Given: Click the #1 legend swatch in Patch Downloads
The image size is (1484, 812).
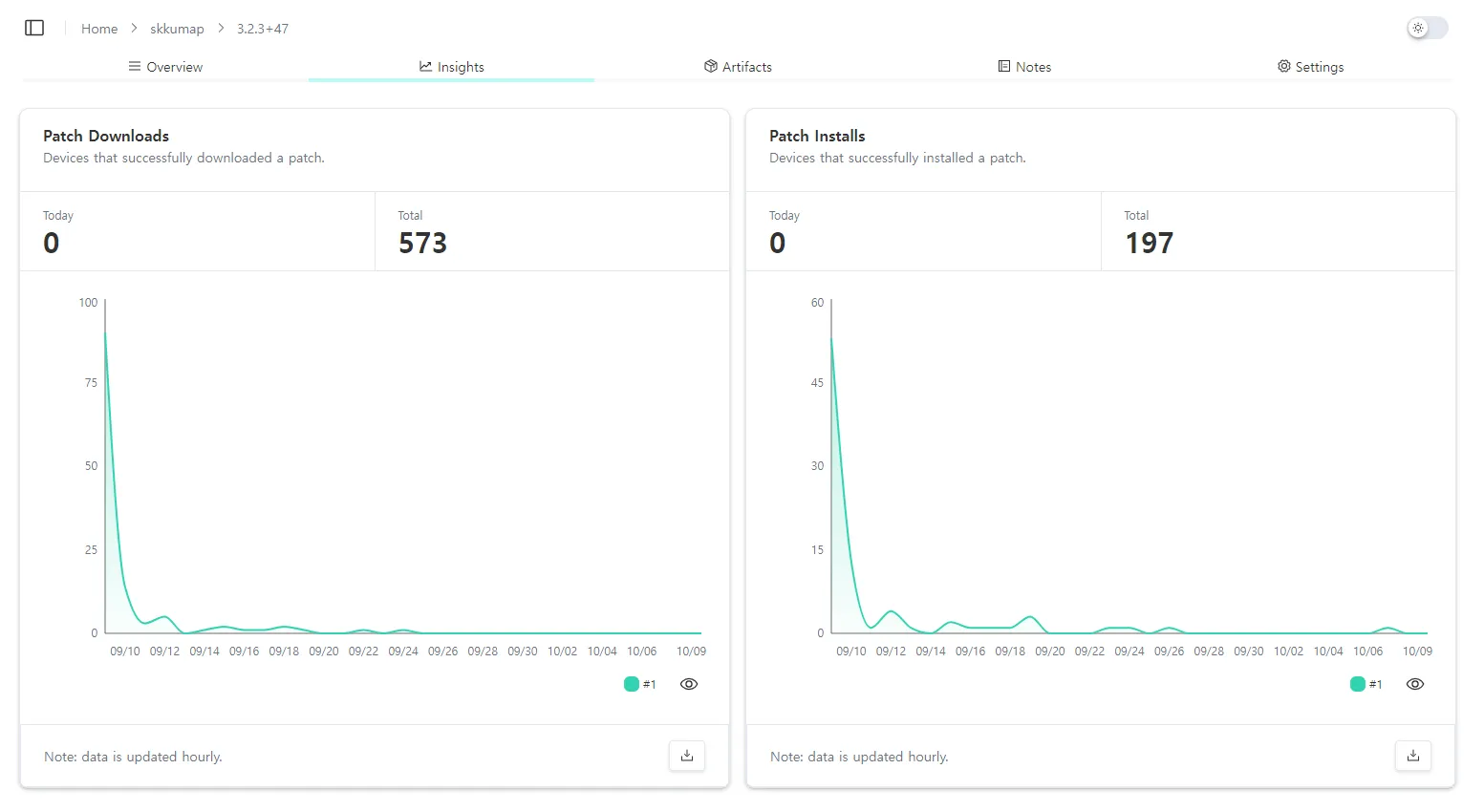Looking at the screenshot, I should (631, 684).
